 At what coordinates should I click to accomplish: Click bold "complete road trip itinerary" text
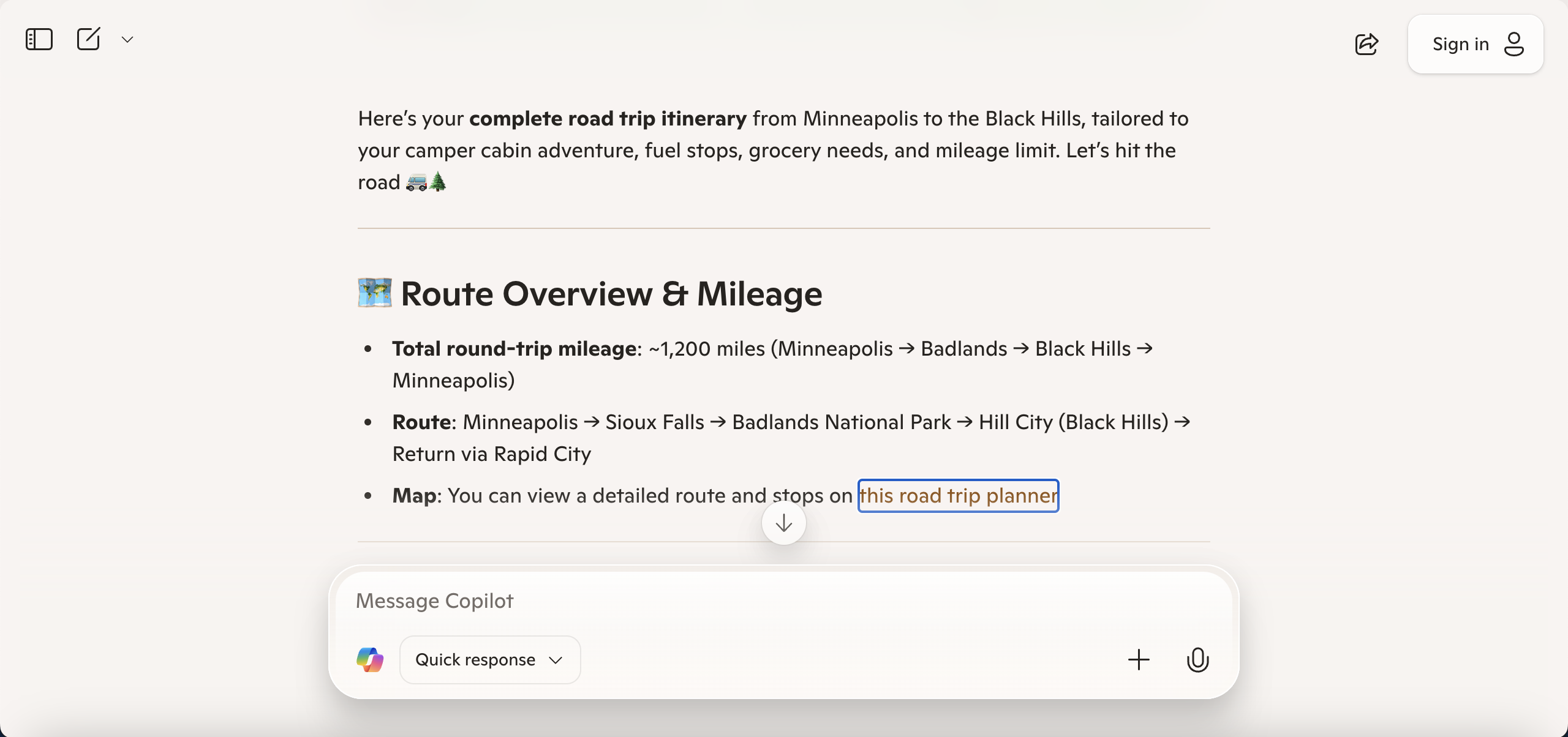608,118
